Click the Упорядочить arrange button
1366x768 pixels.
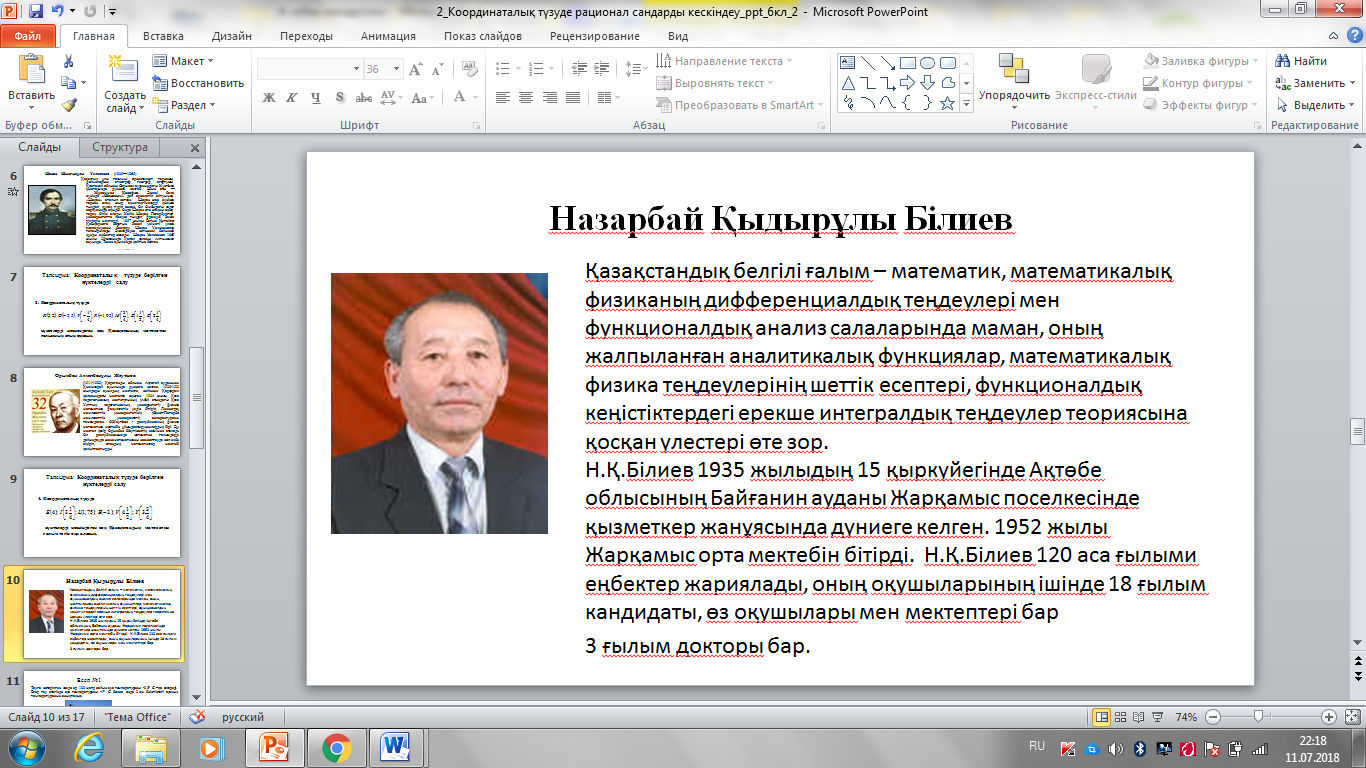[x=1013, y=78]
